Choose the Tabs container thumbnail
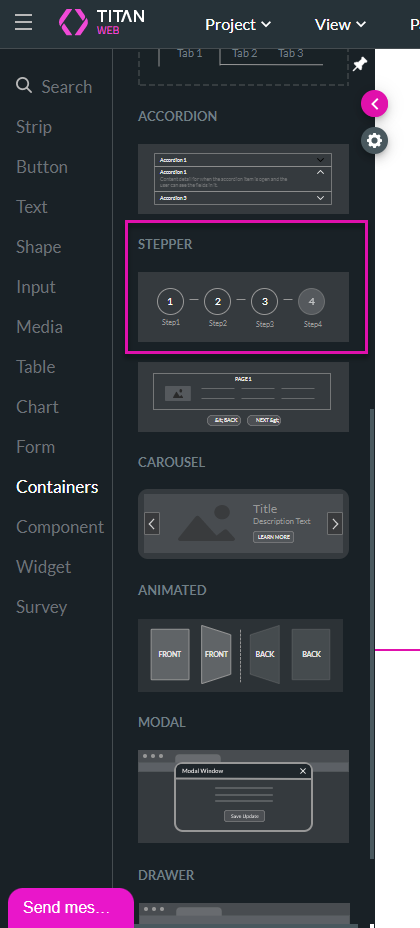 243,67
